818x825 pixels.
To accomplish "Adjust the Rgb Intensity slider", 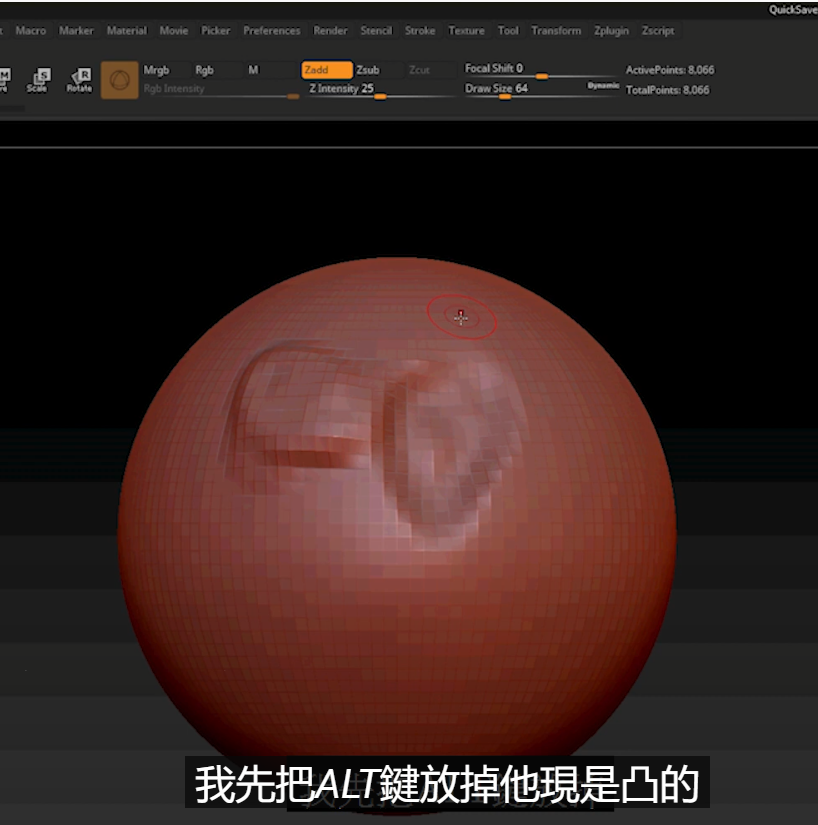I will (x=220, y=90).
